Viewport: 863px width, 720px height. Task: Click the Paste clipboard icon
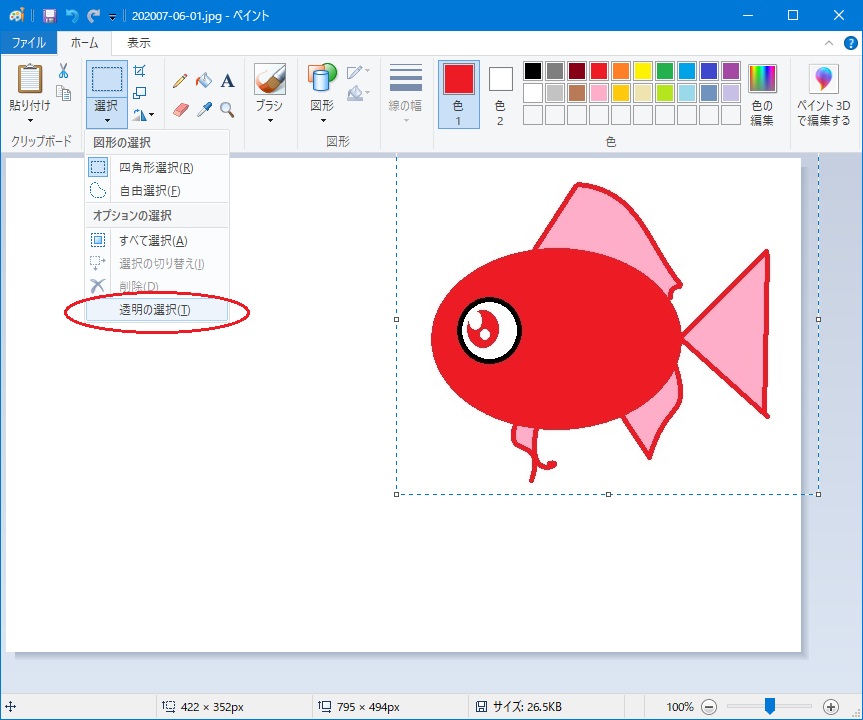pyautogui.click(x=30, y=79)
